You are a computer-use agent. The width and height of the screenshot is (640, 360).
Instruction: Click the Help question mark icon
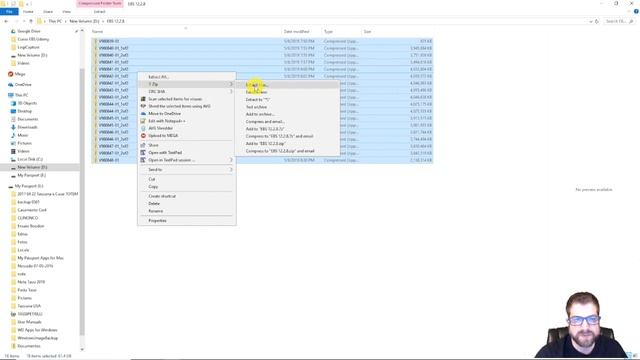click(x=636, y=11)
